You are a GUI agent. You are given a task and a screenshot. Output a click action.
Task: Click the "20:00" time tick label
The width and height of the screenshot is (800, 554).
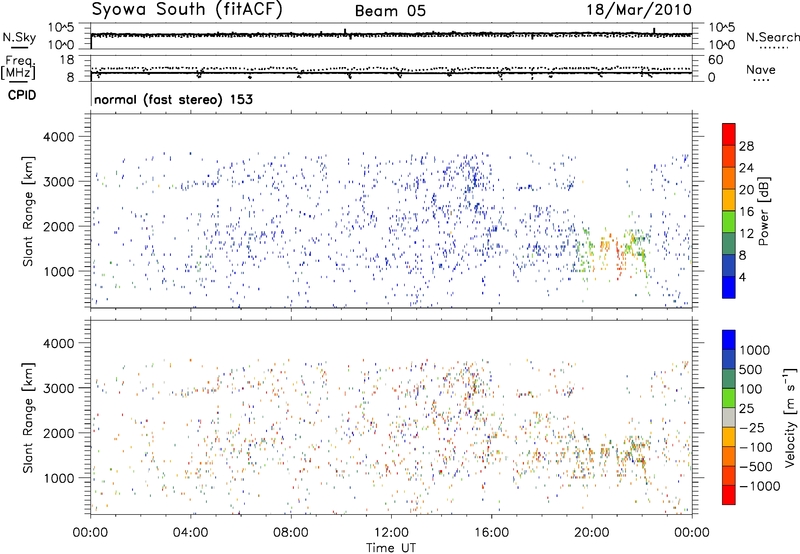pyautogui.click(x=591, y=533)
